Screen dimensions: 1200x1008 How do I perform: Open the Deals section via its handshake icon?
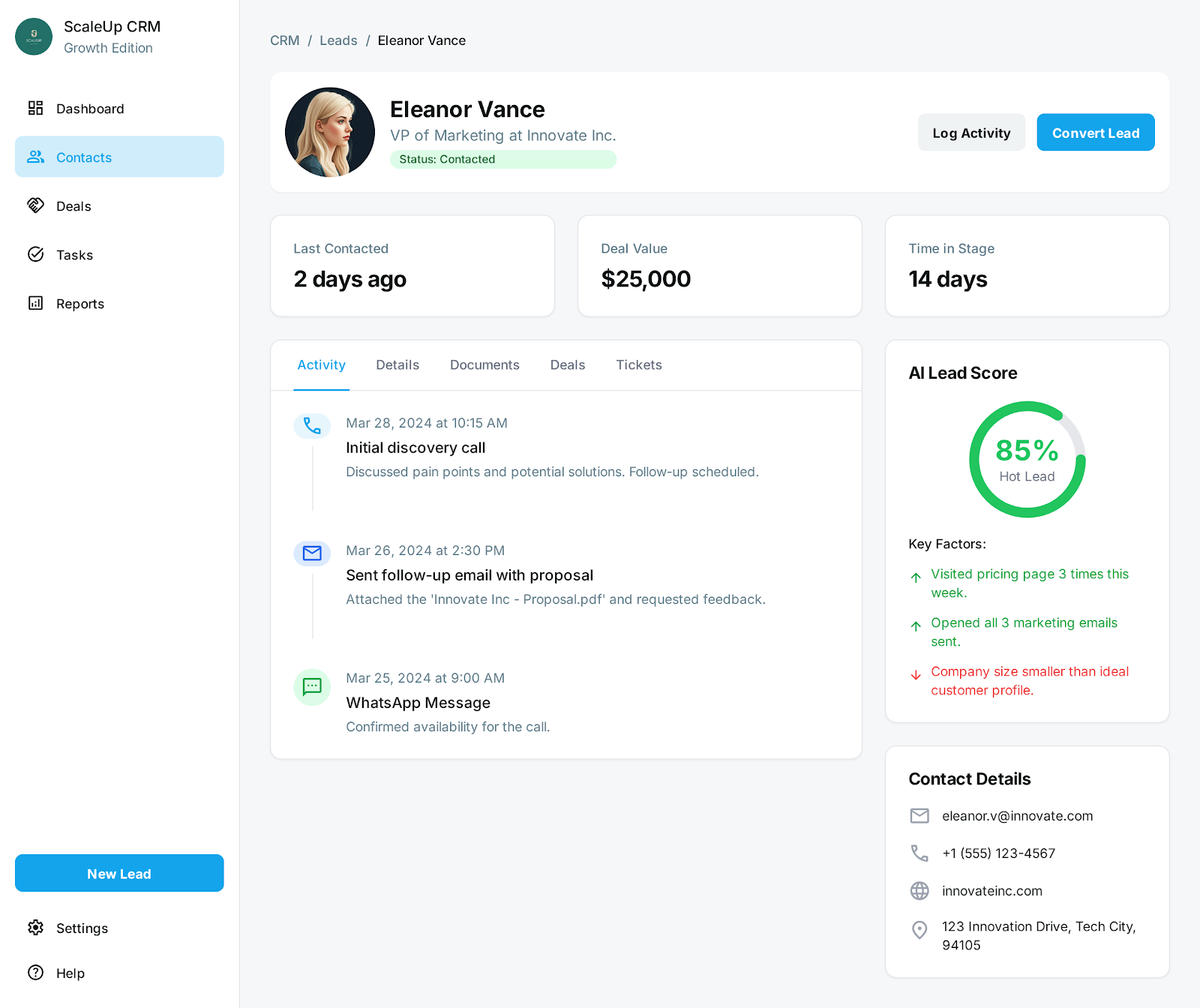coord(35,205)
